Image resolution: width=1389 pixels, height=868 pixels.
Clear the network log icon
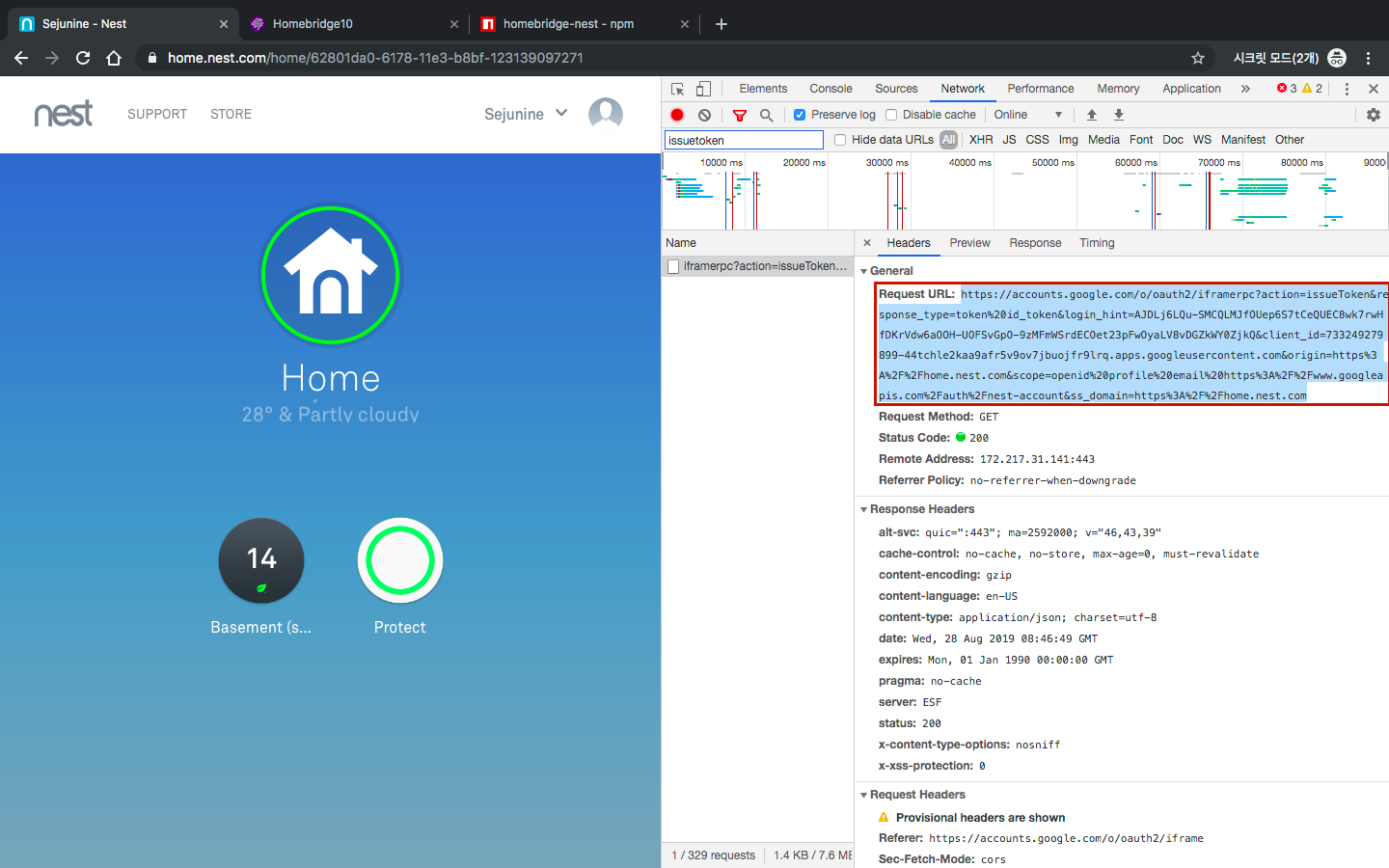(705, 115)
